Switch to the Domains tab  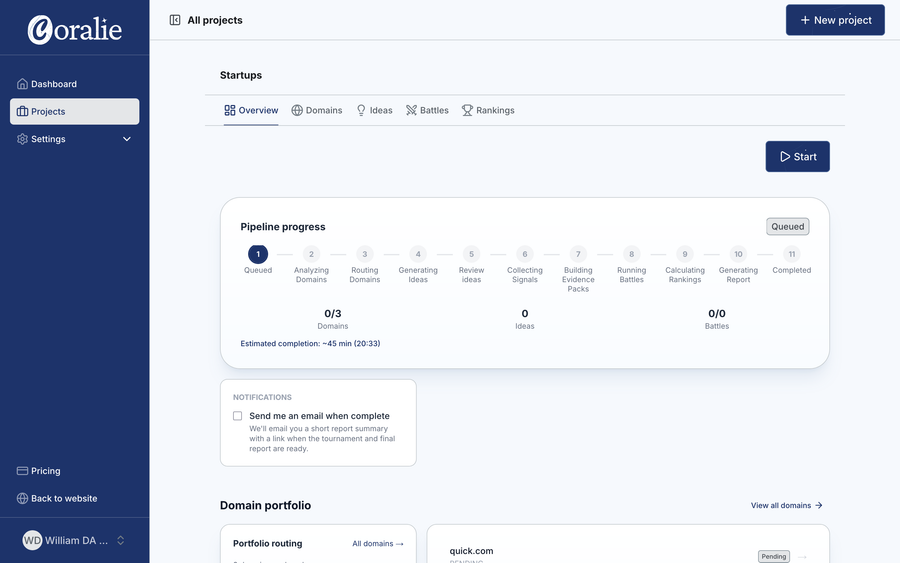317,110
